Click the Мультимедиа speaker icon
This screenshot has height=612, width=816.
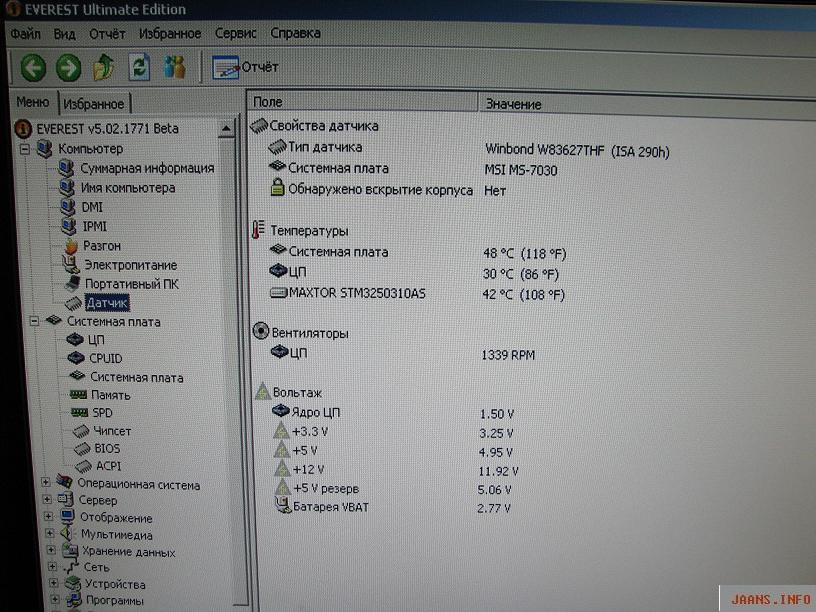pos(68,533)
